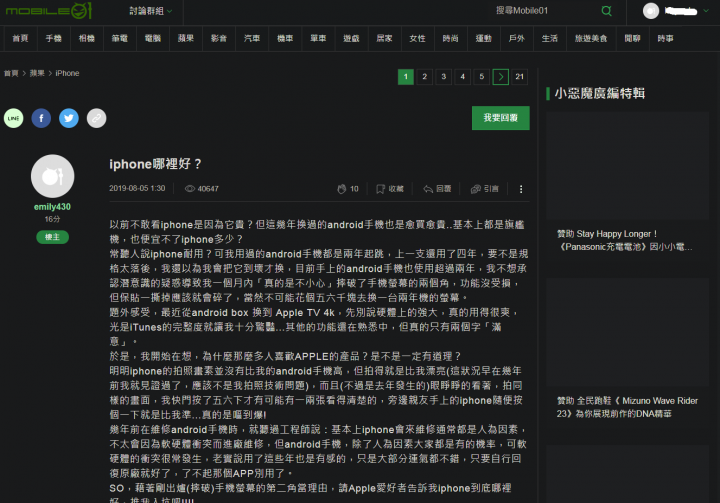This screenshot has width=720, height=503.
Task: Click the green search magnifier icon
Action: 606,11
